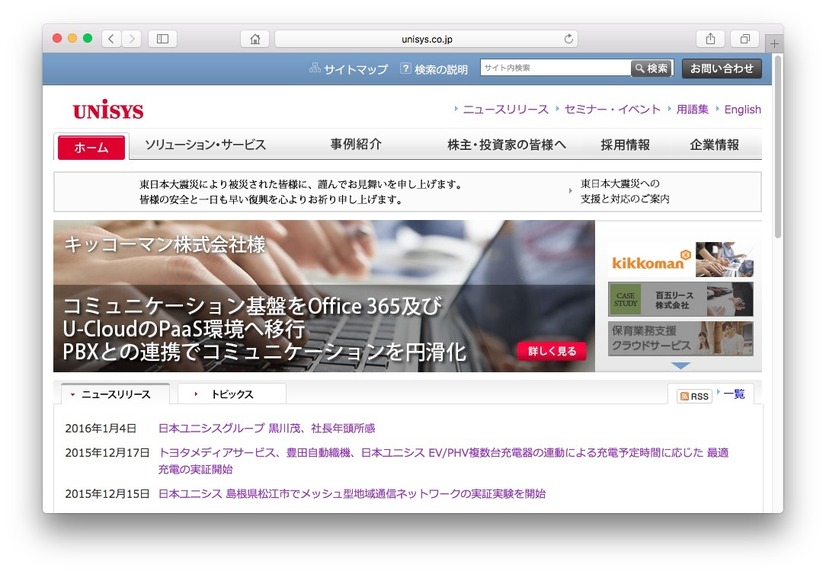826x574 pixels.
Task: Open 黒川茂、社長年頭所感 news article
Action: tap(267, 428)
